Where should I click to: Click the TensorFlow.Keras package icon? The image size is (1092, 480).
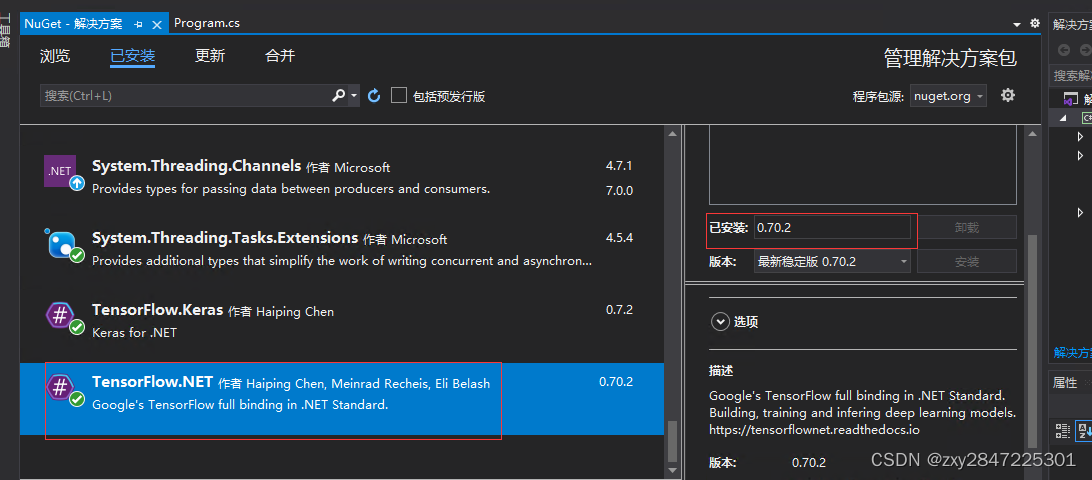pyautogui.click(x=63, y=317)
